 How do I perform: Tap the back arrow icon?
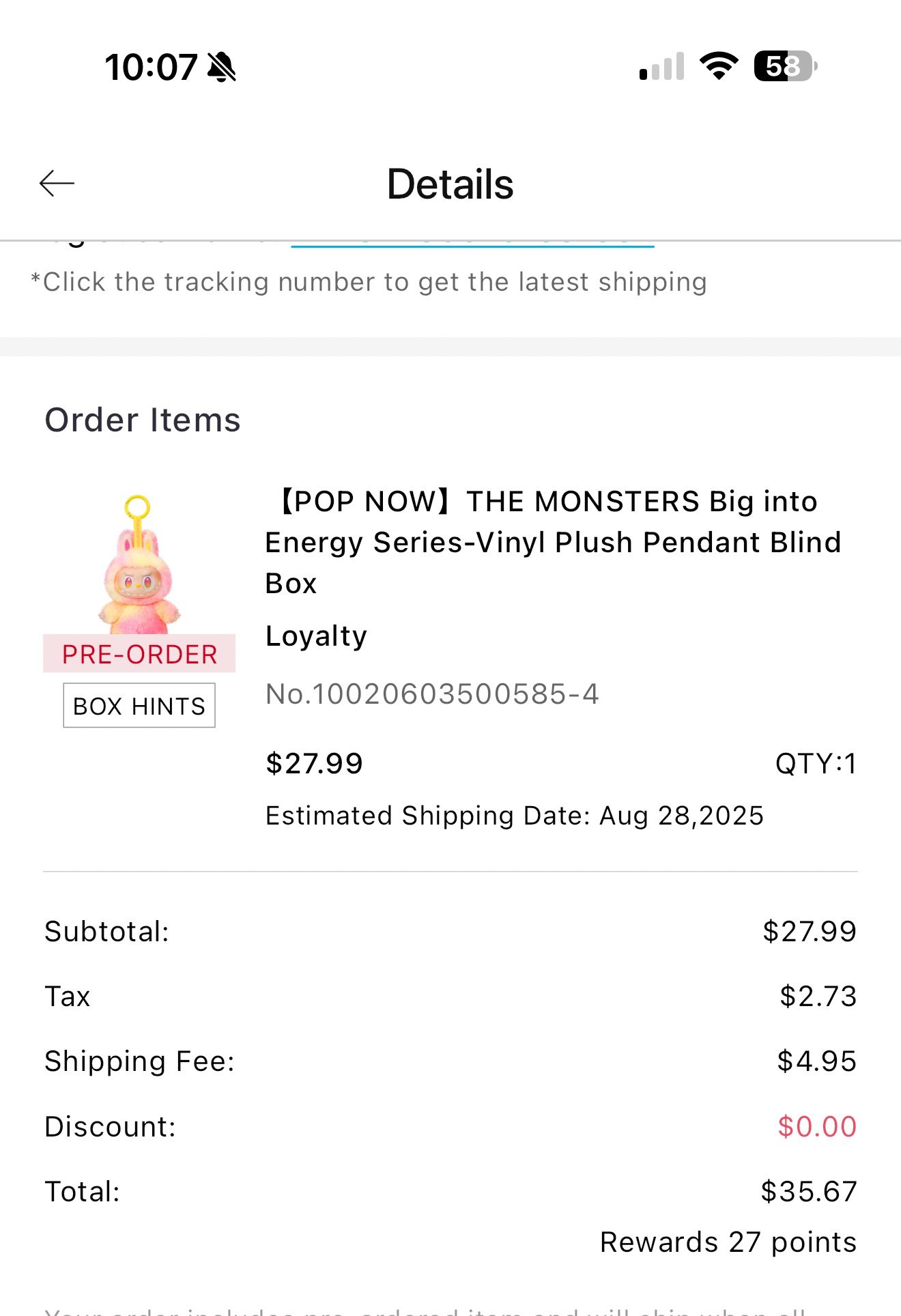click(x=57, y=184)
